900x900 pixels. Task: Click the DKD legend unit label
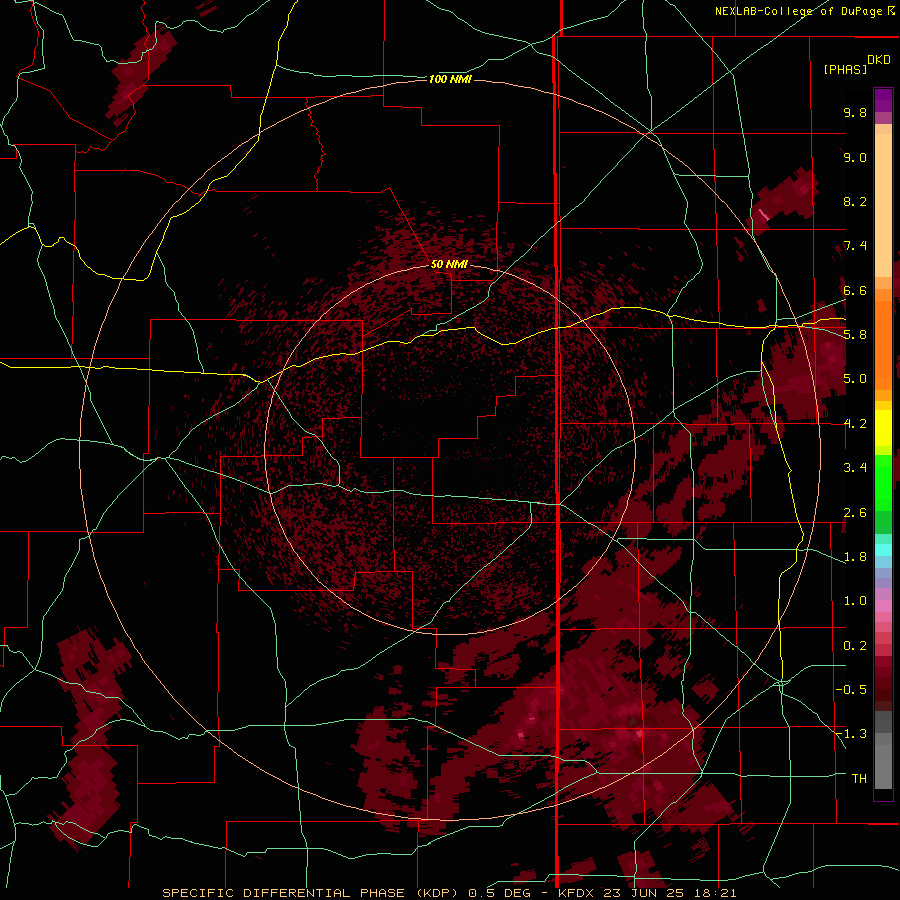pyautogui.click(x=879, y=60)
